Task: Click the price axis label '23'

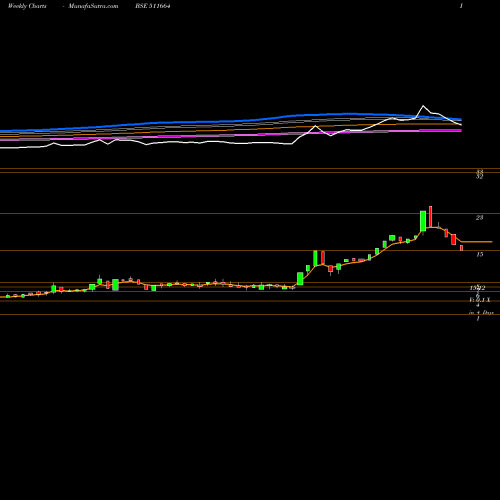Action: (x=479, y=218)
